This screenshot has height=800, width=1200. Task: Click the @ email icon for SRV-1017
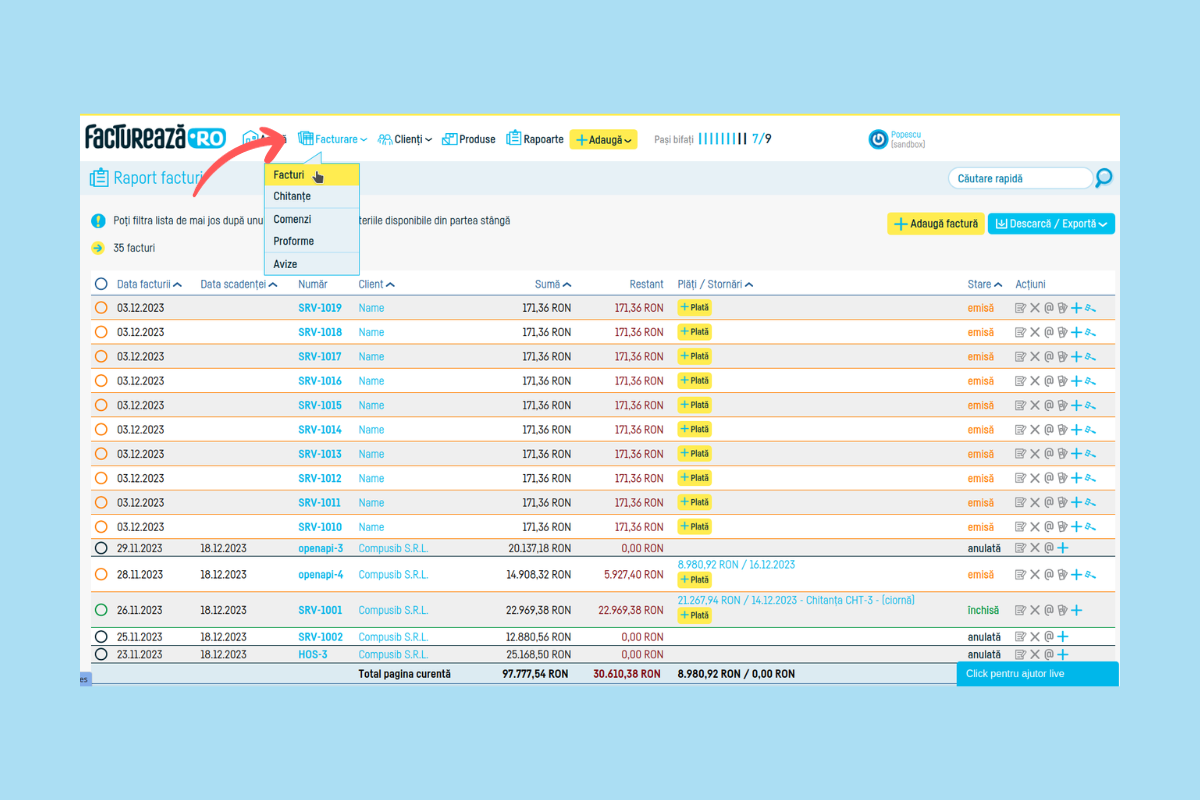pos(1049,357)
